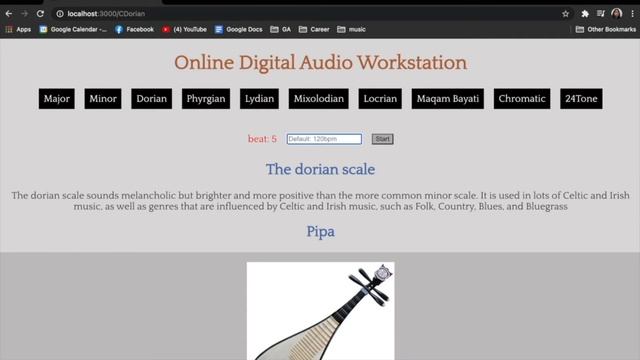Click The dorian scale heading
The height and width of the screenshot is (360, 640).
[320, 169]
